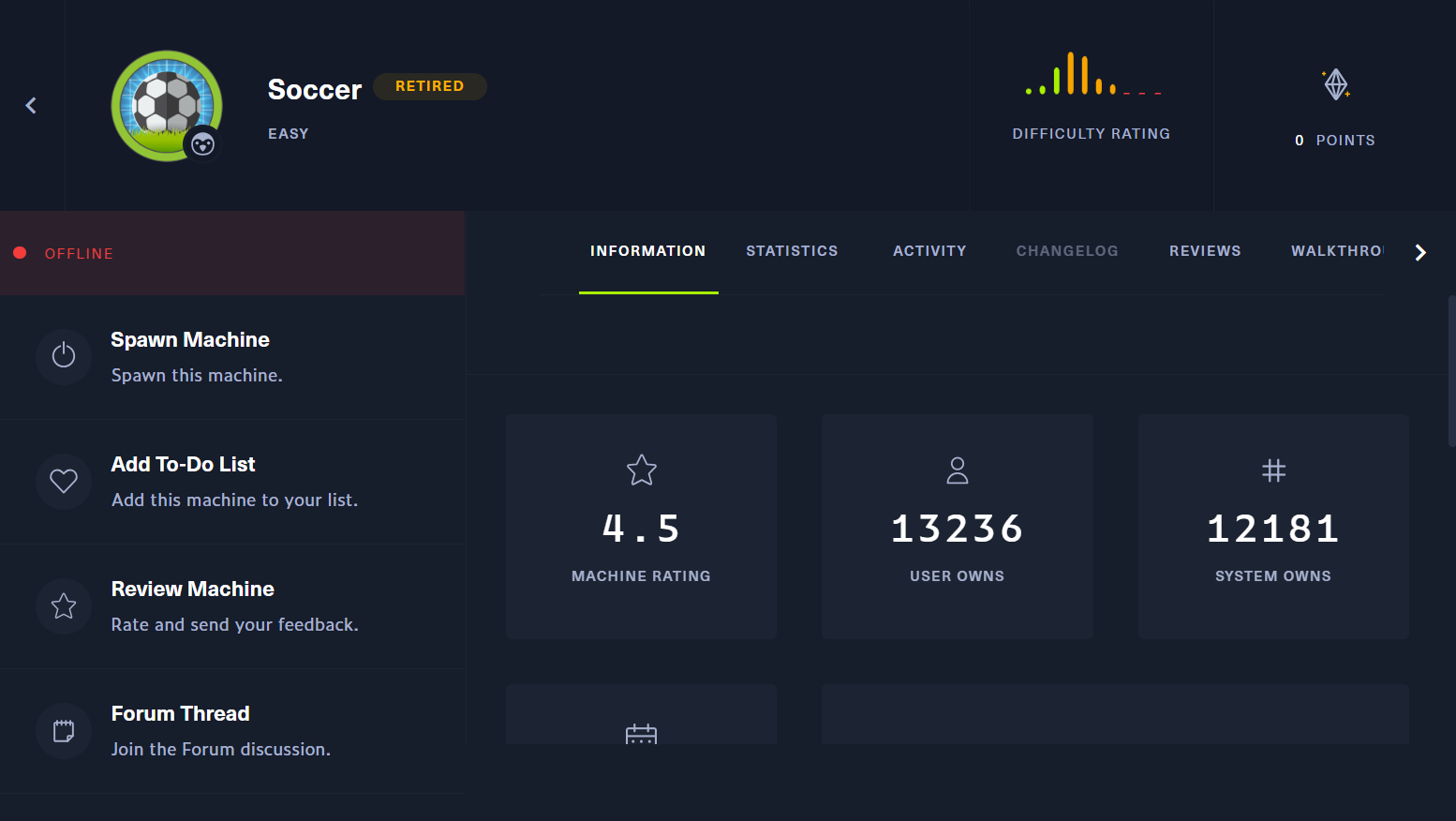
Task: Click the star icon above Machine Rating
Action: (641, 470)
